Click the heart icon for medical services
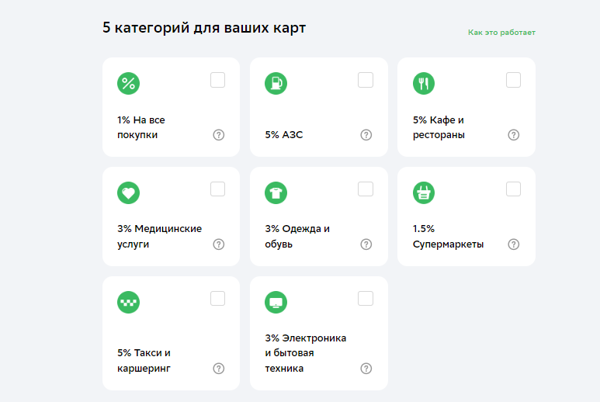600x402 pixels. coord(128,193)
